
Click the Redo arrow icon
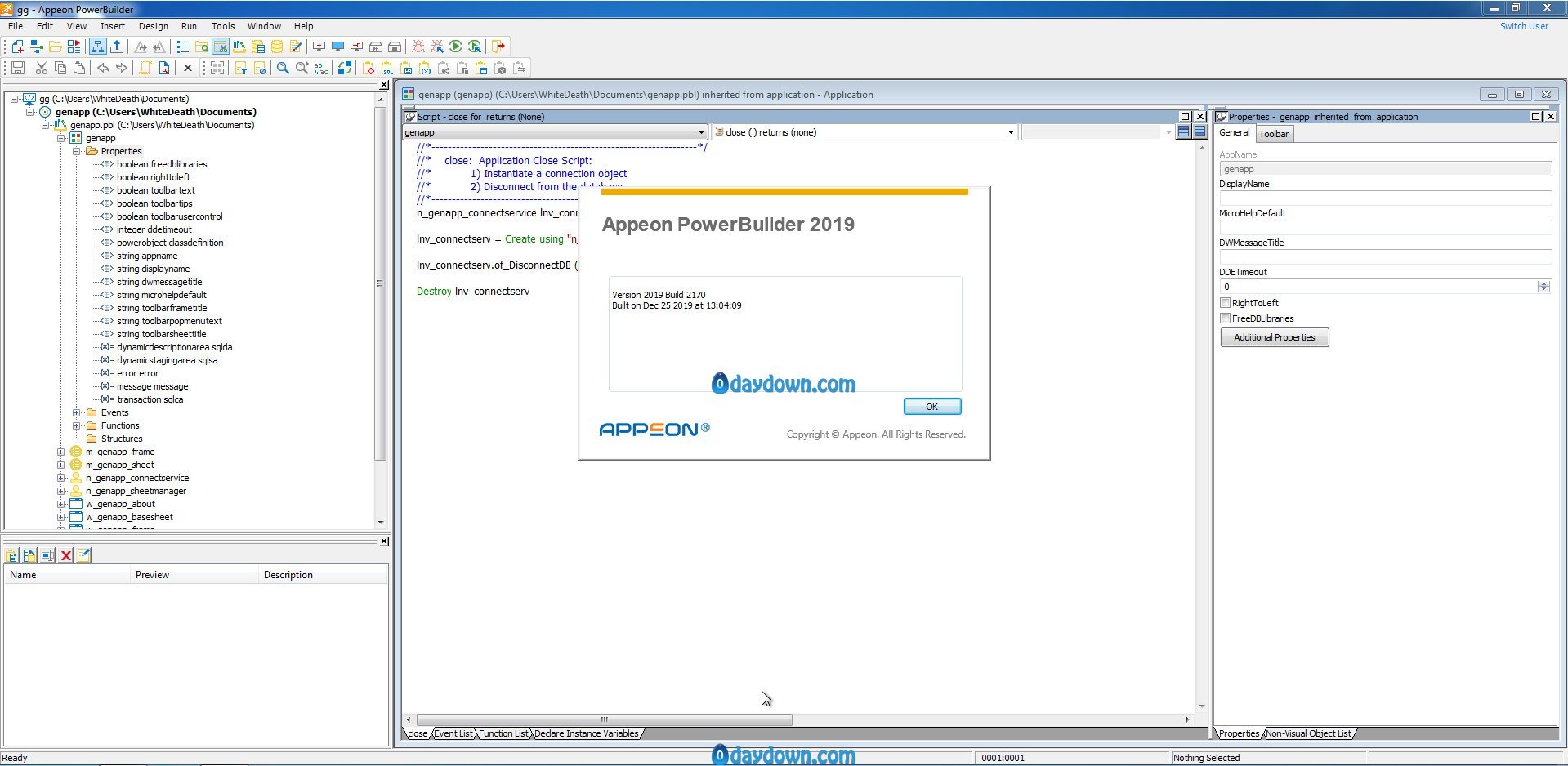pyautogui.click(x=122, y=68)
